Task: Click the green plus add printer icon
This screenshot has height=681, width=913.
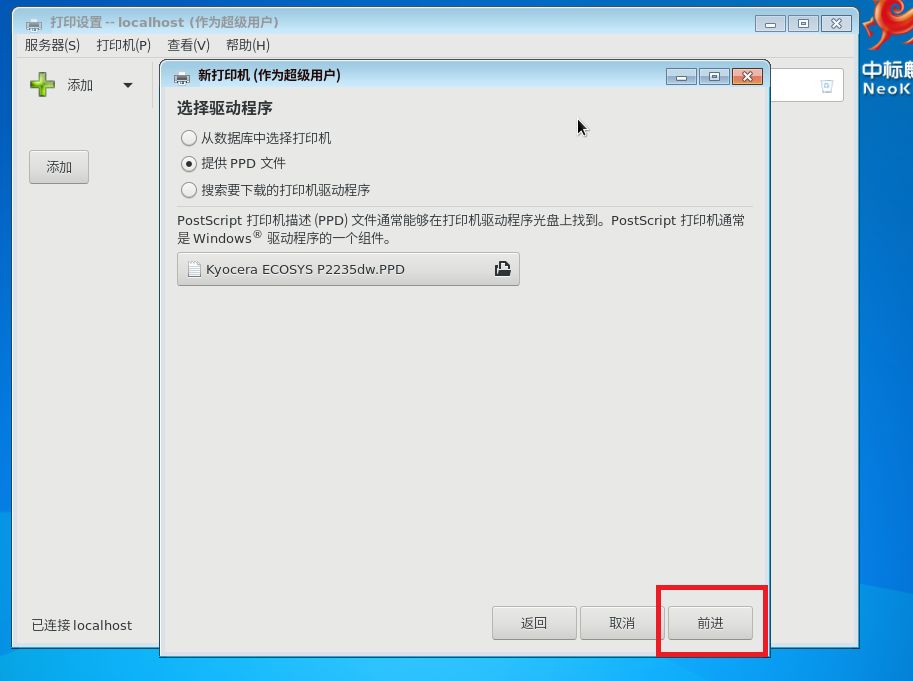Action: click(43, 85)
